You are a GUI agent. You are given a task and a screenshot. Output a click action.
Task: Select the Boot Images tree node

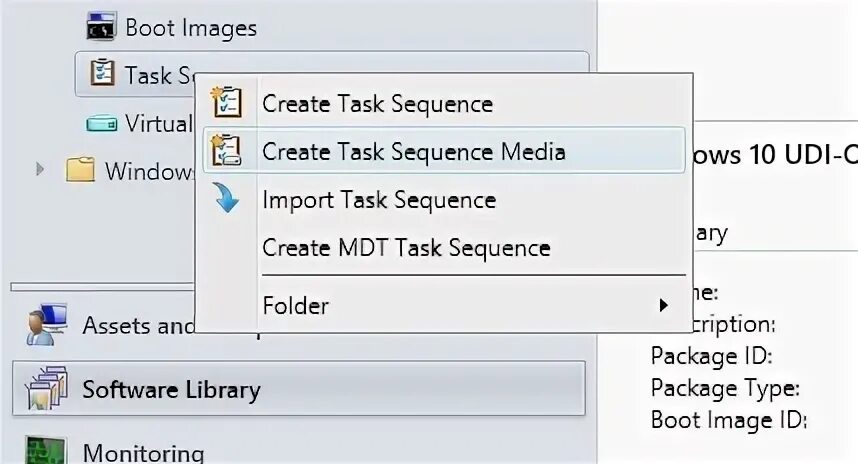click(191, 28)
